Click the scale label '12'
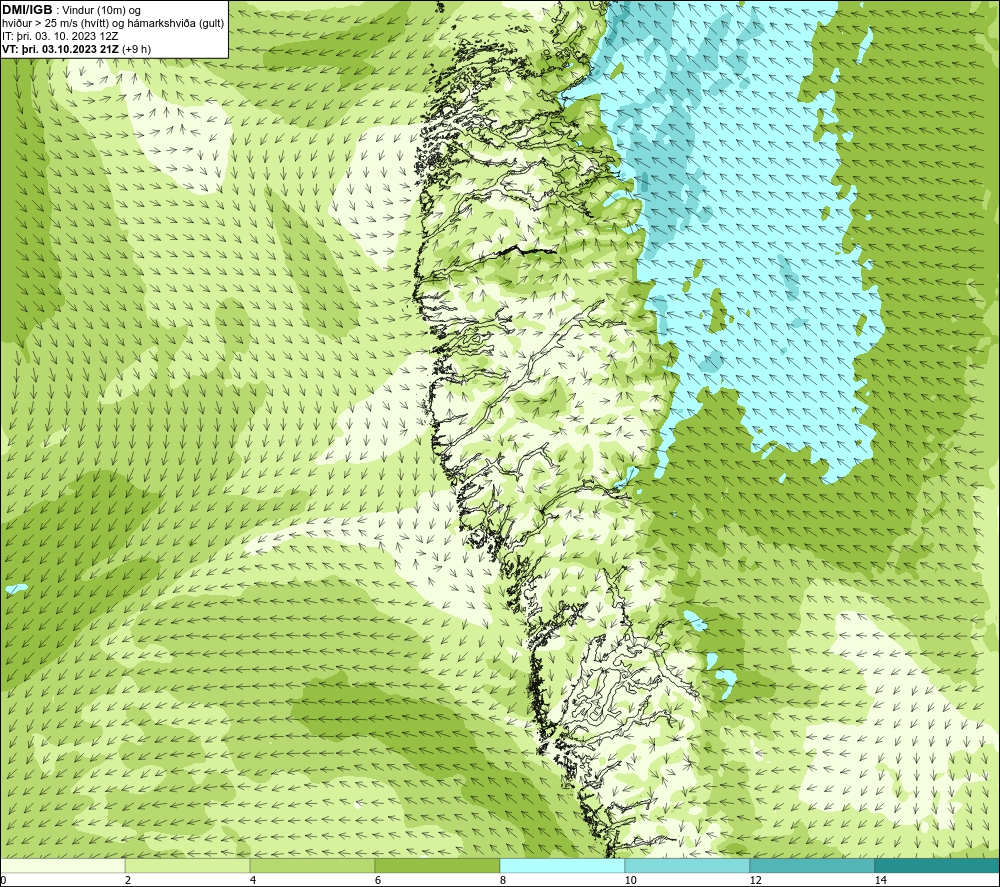The height and width of the screenshot is (887, 1000). (755, 881)
